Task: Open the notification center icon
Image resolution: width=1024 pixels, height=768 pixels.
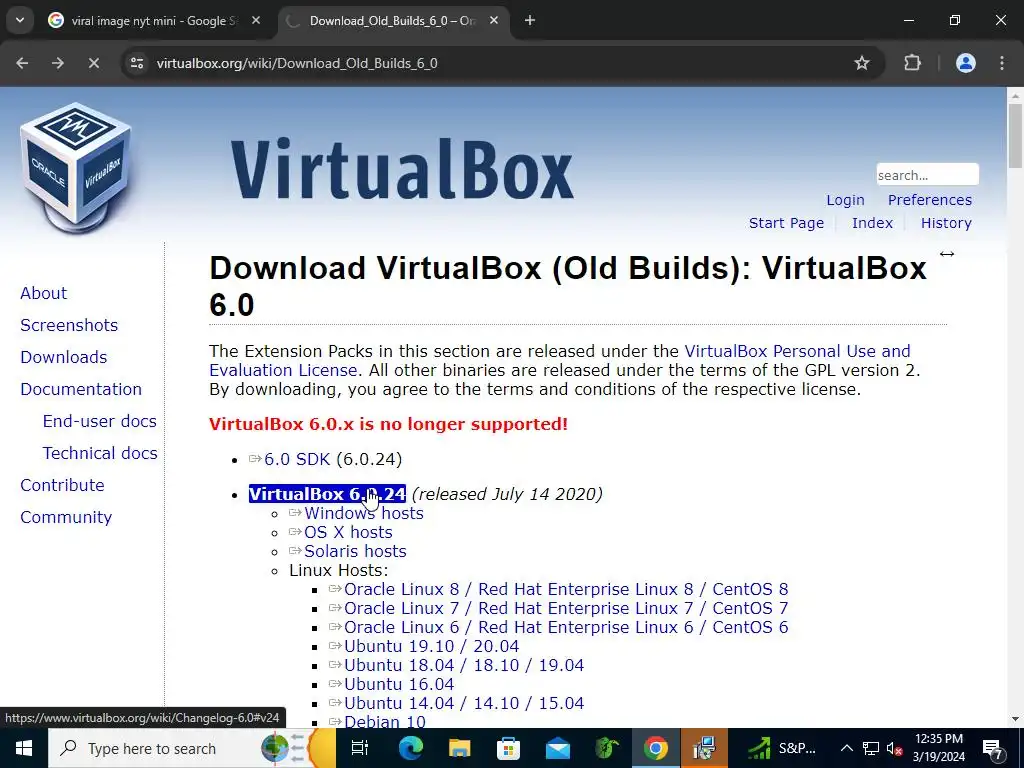Action: coord(993,748)
